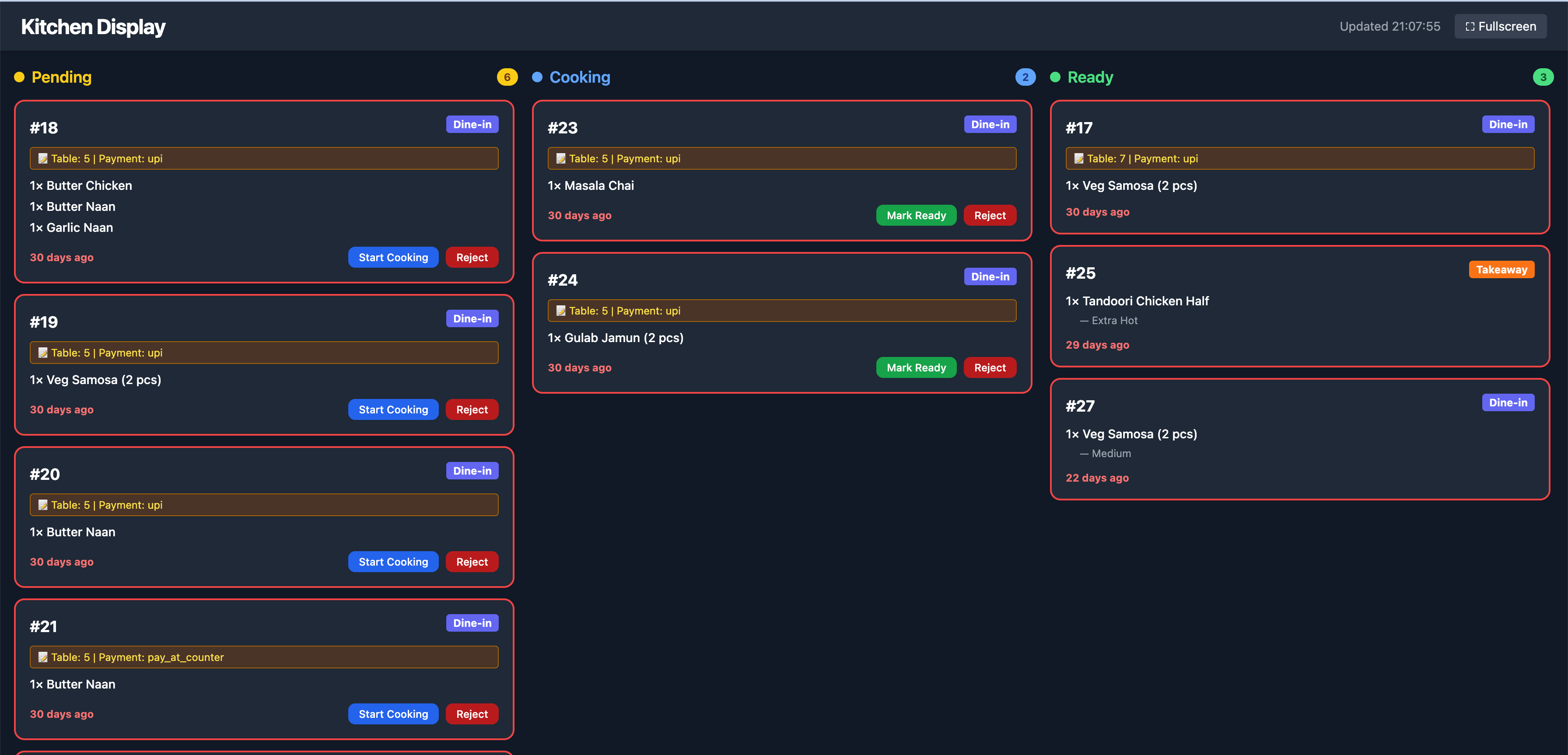Click the count badge 2 beside Cooking
The image size is (1568, 755).
coord(1025,77)
